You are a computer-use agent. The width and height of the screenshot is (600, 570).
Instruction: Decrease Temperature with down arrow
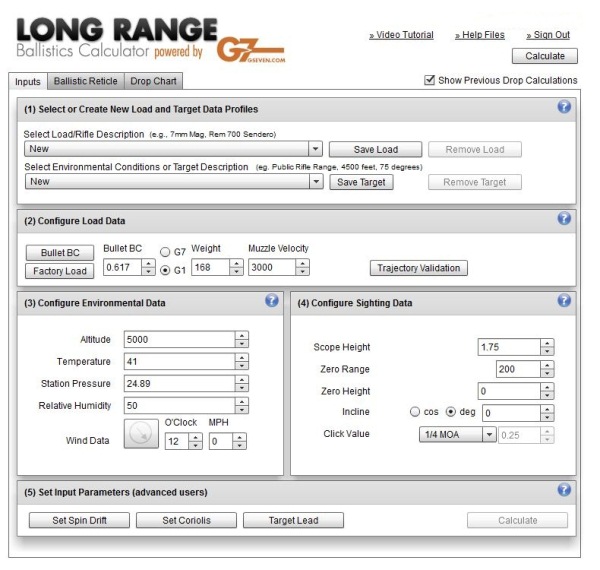(x=241, y=366)
